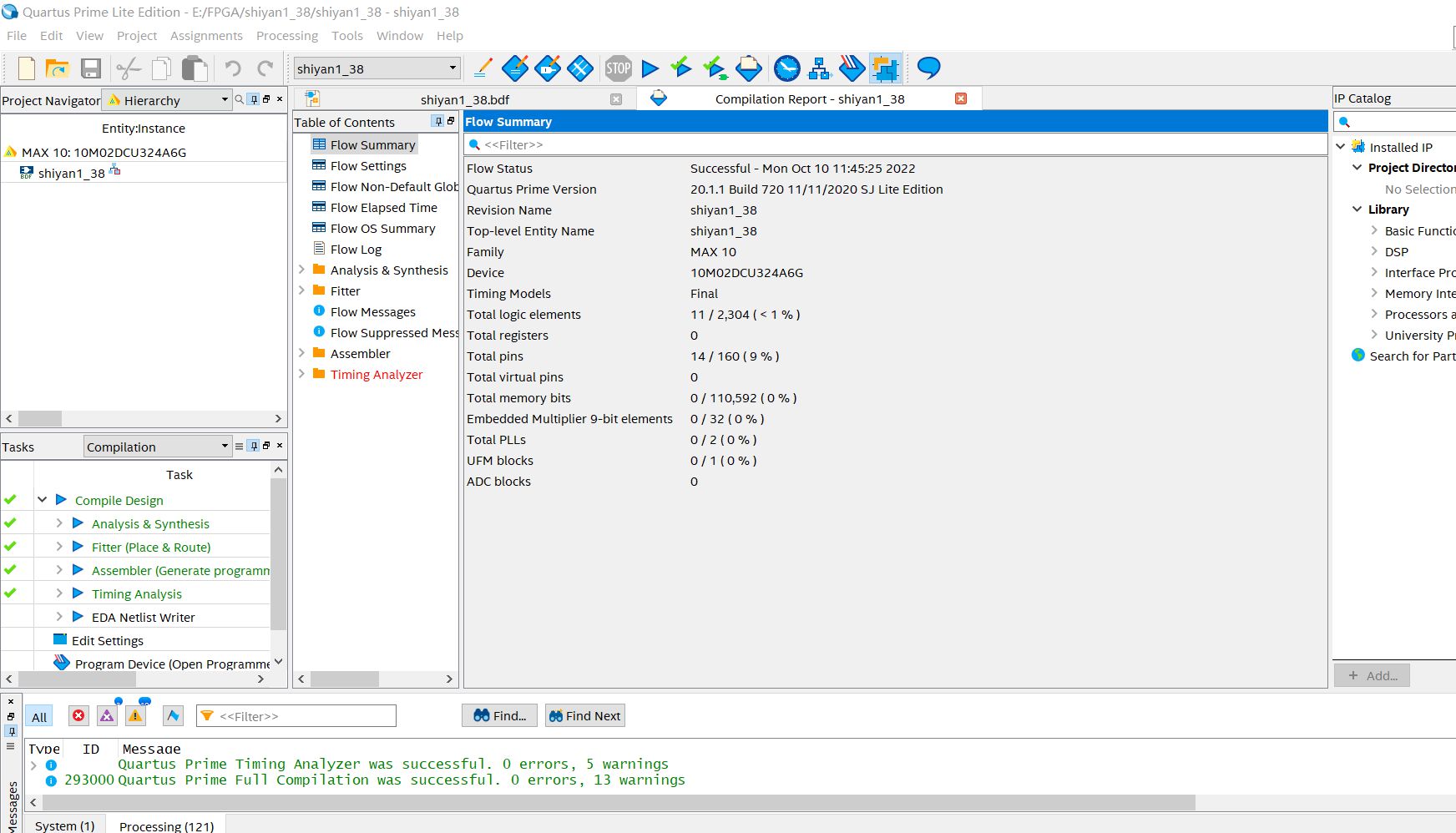Screen dimensions: 1456x833
Task: Open a file using the folder icon
Action: pos(57,68)
